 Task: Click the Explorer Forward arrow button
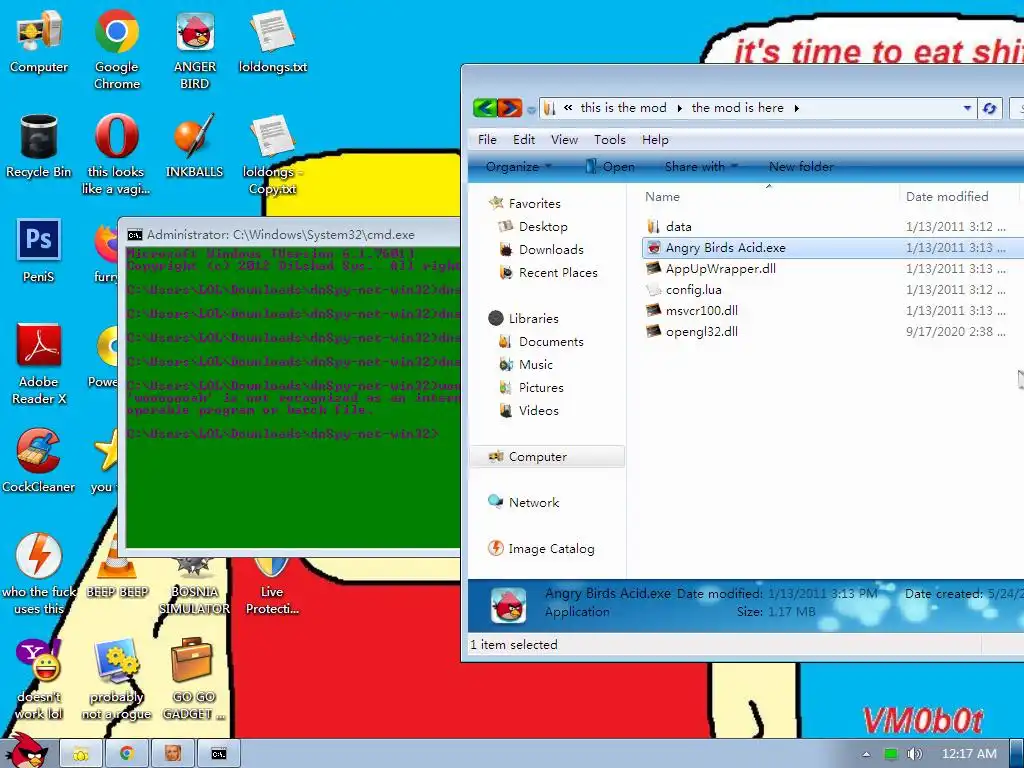(x=509, y=108)
